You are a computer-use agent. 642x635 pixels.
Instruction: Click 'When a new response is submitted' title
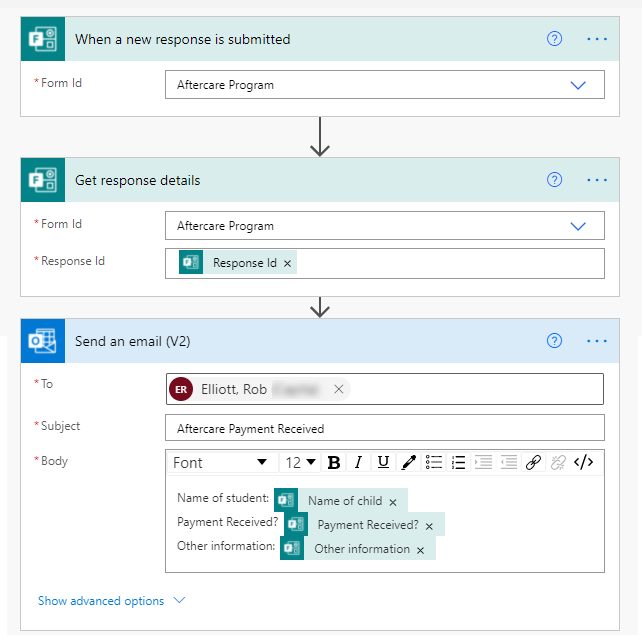183,39
